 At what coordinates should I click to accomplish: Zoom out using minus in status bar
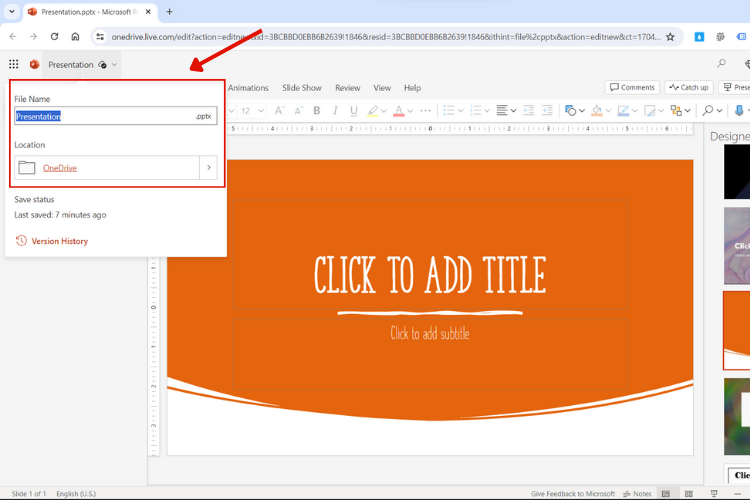[x=738, y=493]
